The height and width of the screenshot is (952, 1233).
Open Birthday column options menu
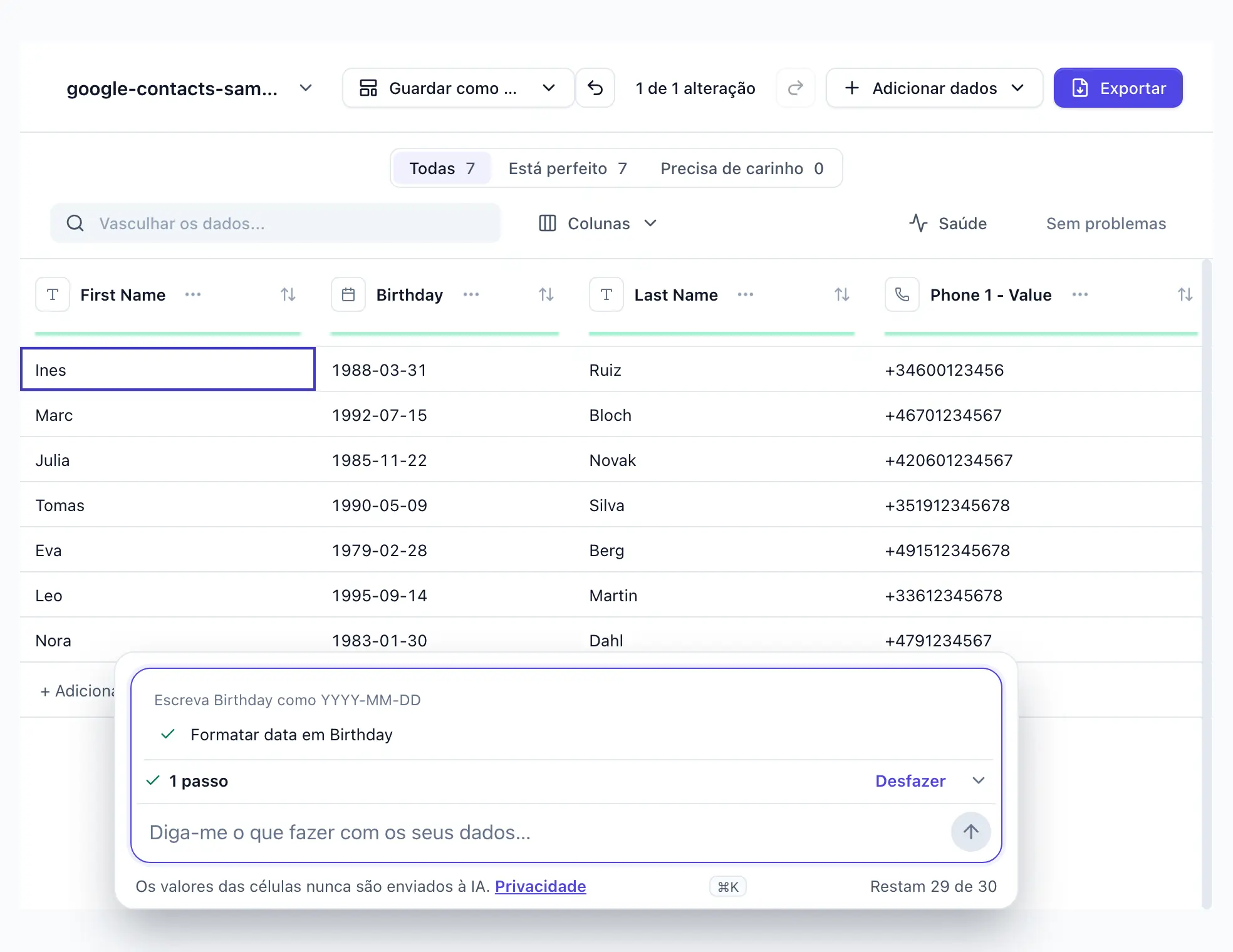[x=471, y=294]
